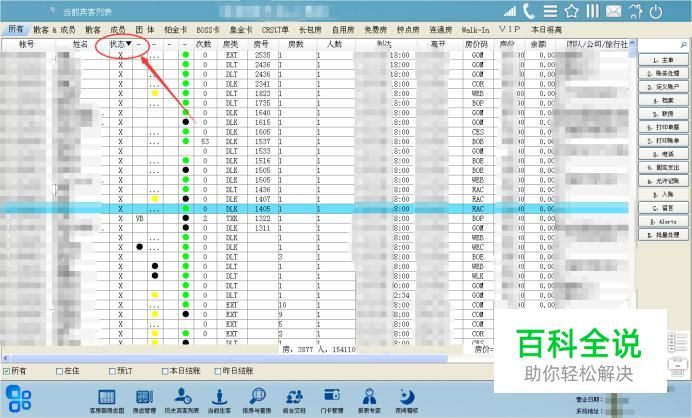Check the 所有 filter checkbox at bottom

coord(7,371)
